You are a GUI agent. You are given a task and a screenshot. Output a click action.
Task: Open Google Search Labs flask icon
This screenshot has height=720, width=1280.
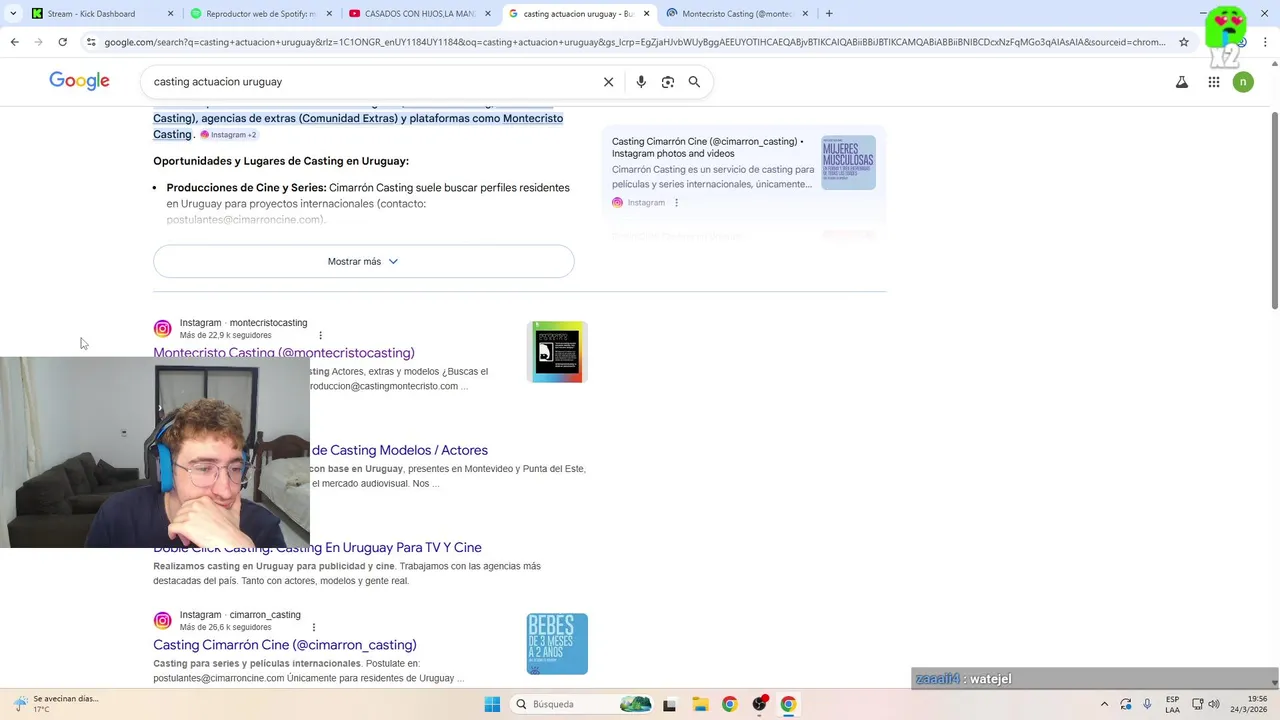pyautogui.click(x=1182, y=82)
